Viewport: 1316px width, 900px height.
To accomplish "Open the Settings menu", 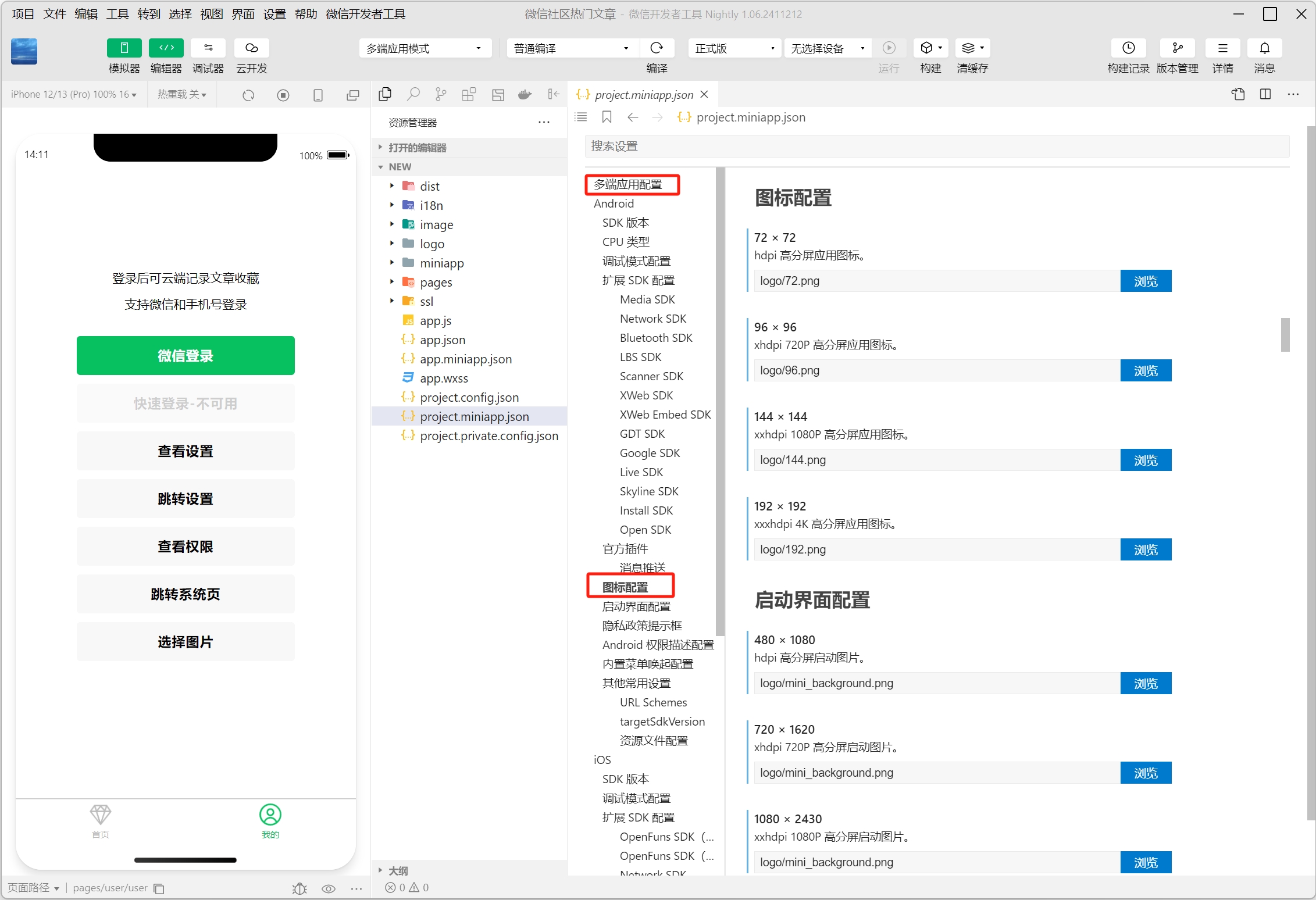I will [x=274, y=14].
